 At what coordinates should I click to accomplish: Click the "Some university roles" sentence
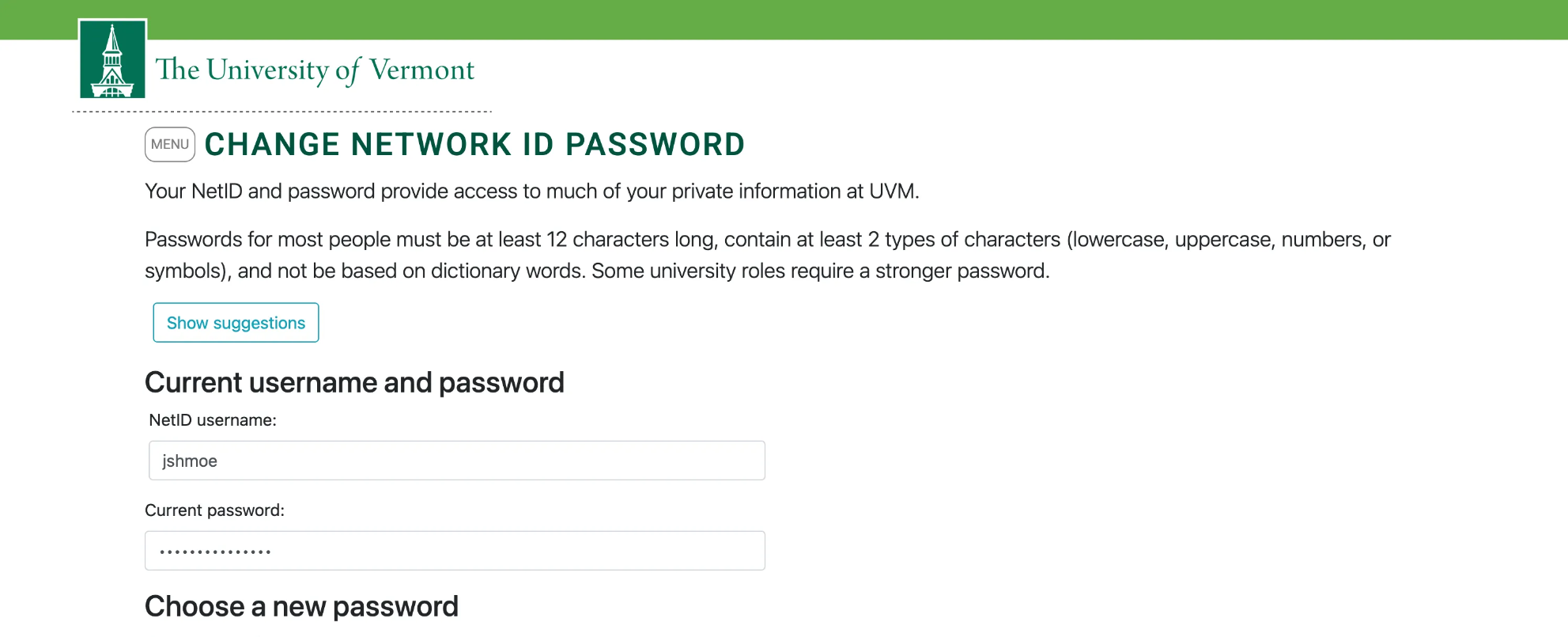coord(820,271)
